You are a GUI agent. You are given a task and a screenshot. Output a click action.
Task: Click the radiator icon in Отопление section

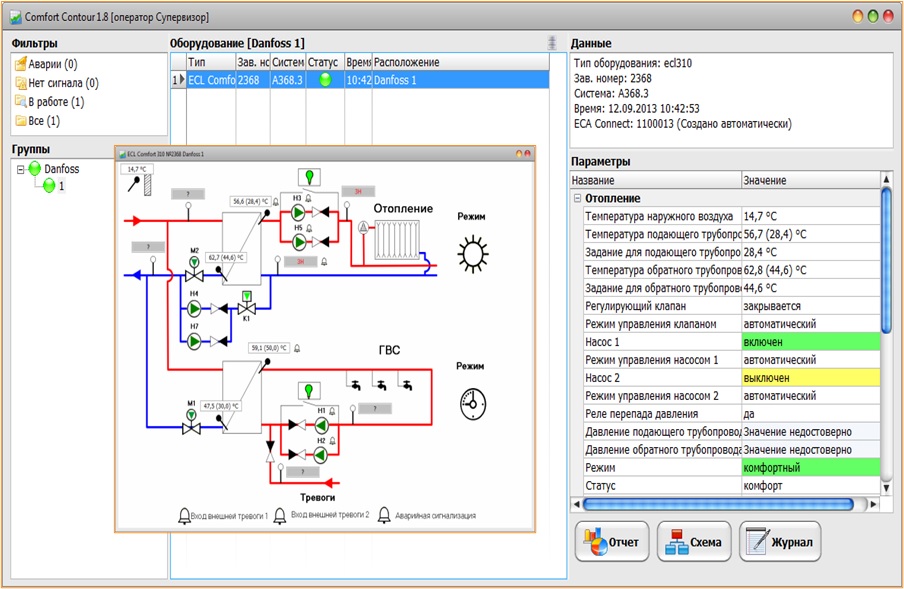click(x=397, y=238)
